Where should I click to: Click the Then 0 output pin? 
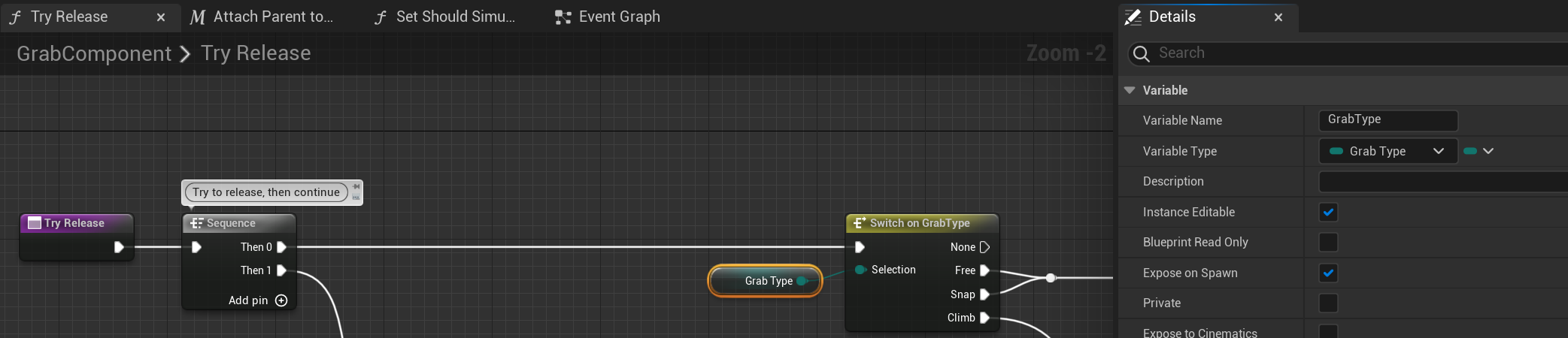click(x=282, y=247)
